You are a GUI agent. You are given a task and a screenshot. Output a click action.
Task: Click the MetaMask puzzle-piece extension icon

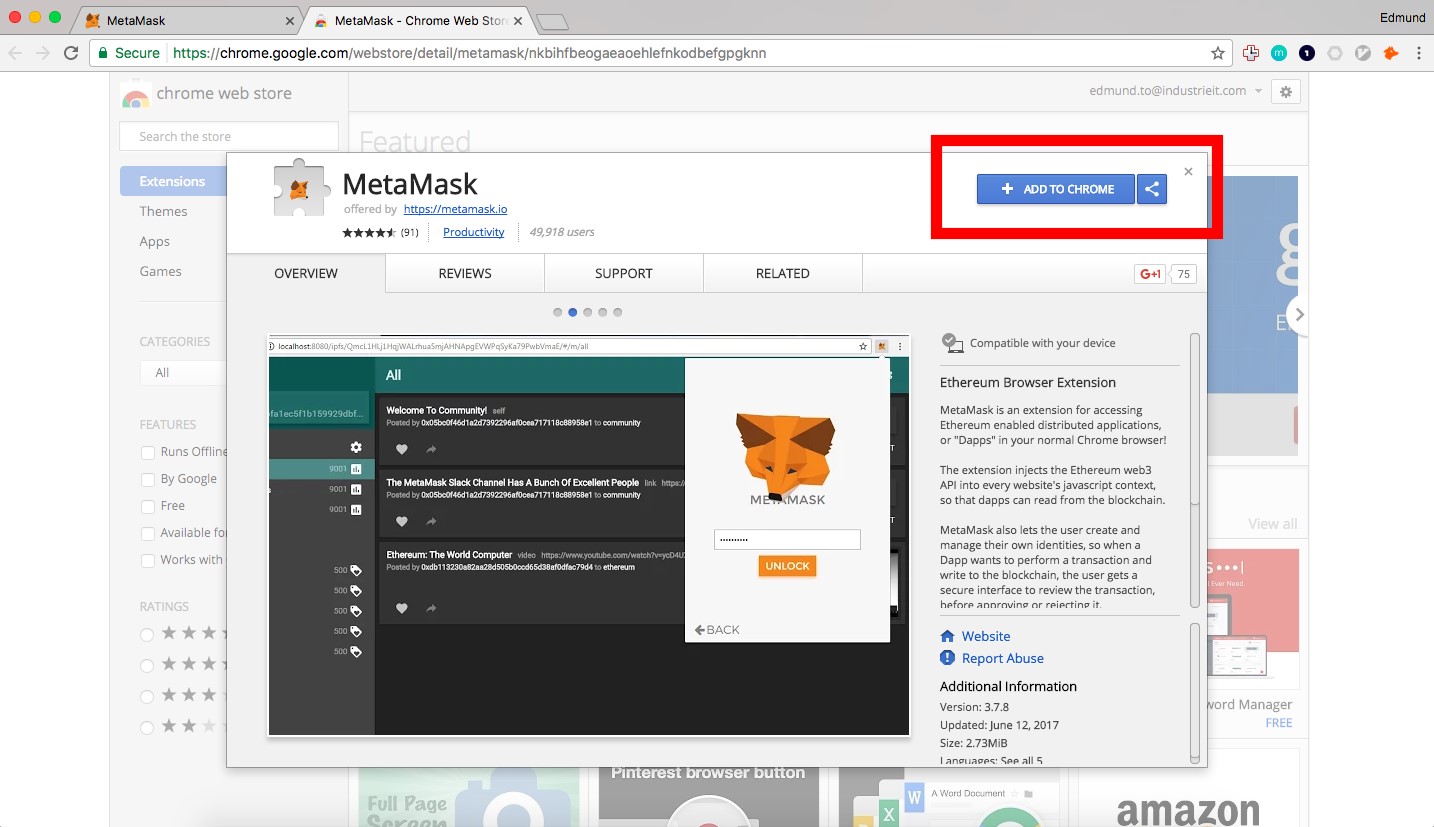299,189
